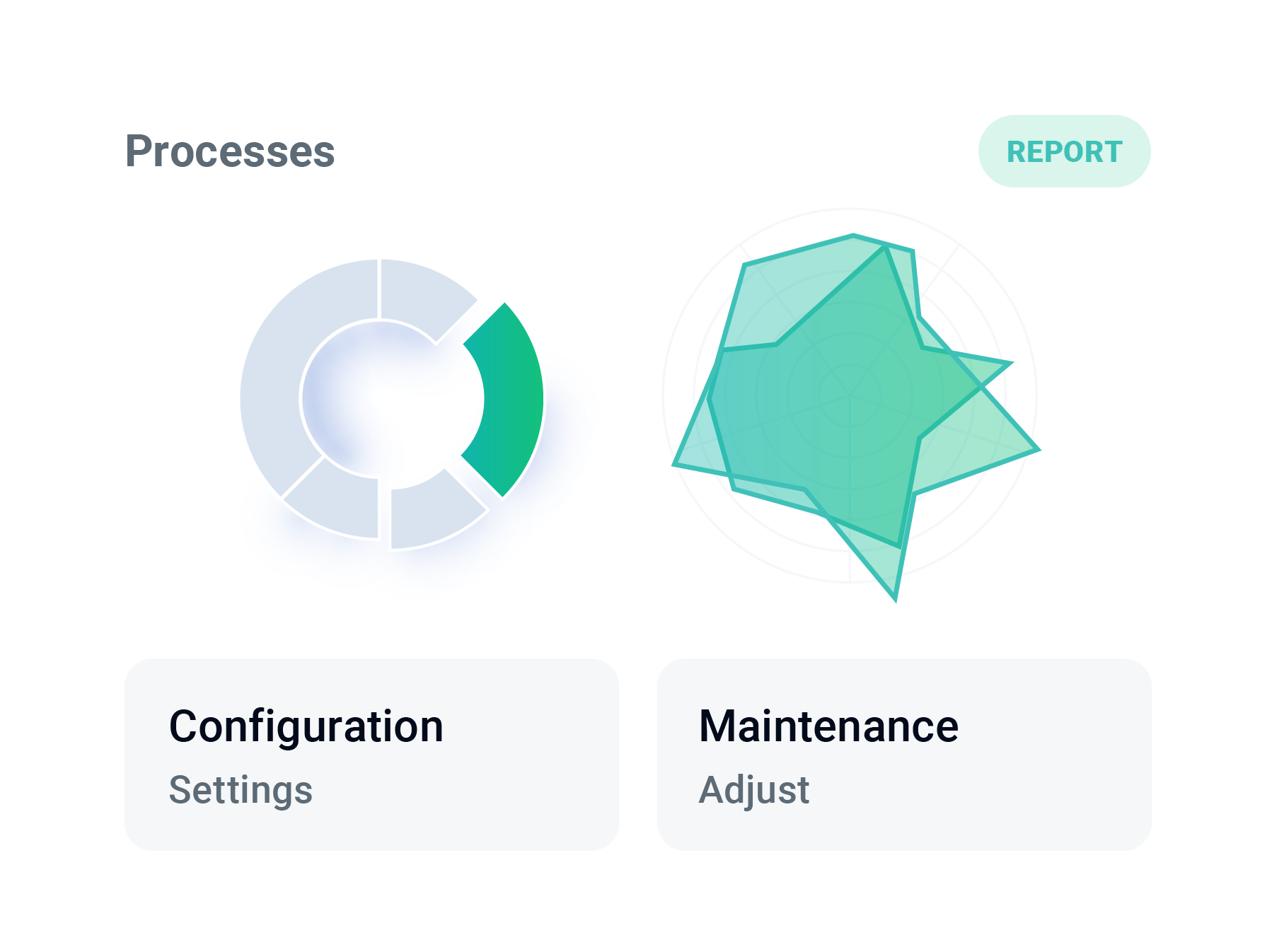The width and height of the screenshot is (1272, 952).
Task: Click the center origin of the radar chart
Action: [850, 395]
